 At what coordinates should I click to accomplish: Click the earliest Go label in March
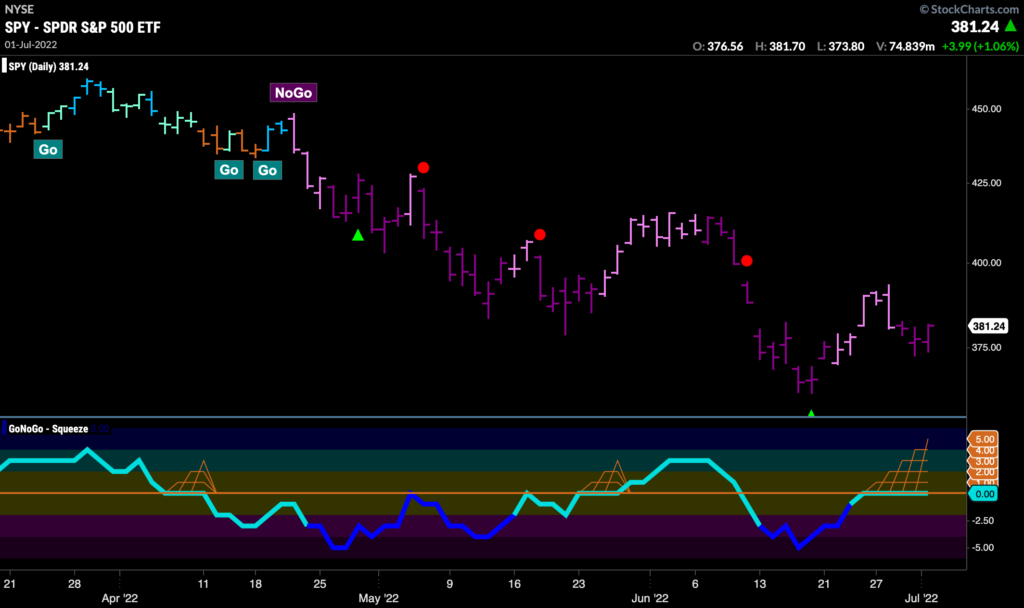pyautogui.click(x=48, y=150)
